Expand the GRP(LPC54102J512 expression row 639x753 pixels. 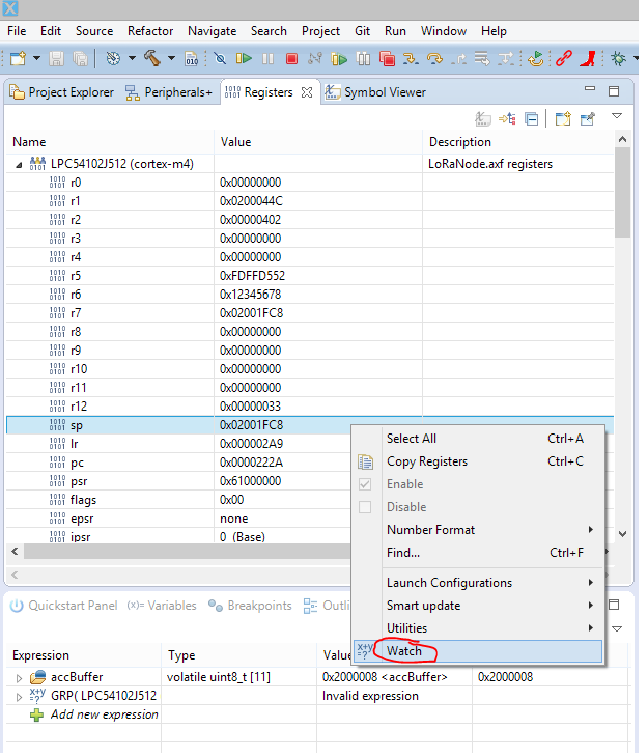pyautogui.click(x=19, y=697)
